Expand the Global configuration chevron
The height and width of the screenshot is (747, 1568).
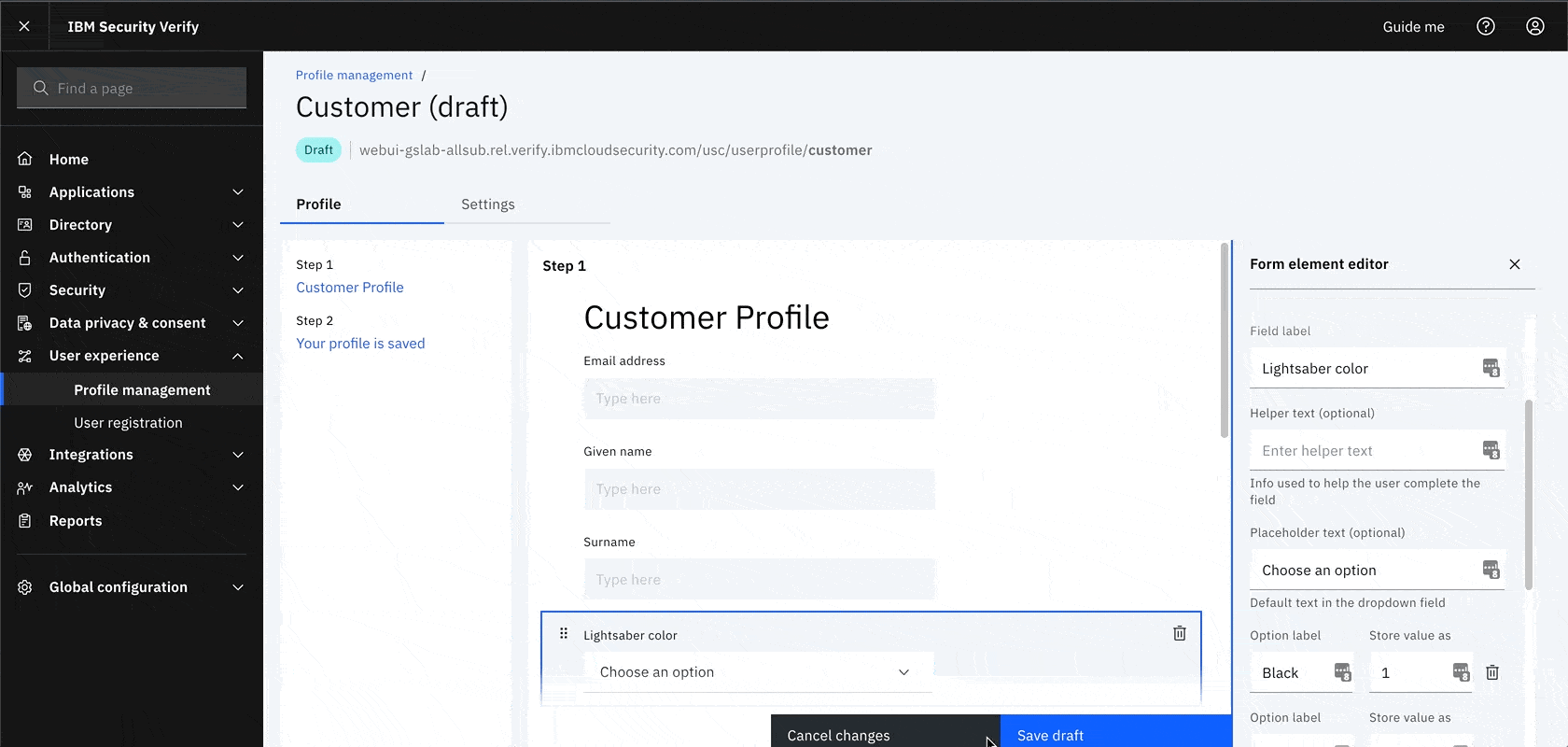click(x=238, y=586)
